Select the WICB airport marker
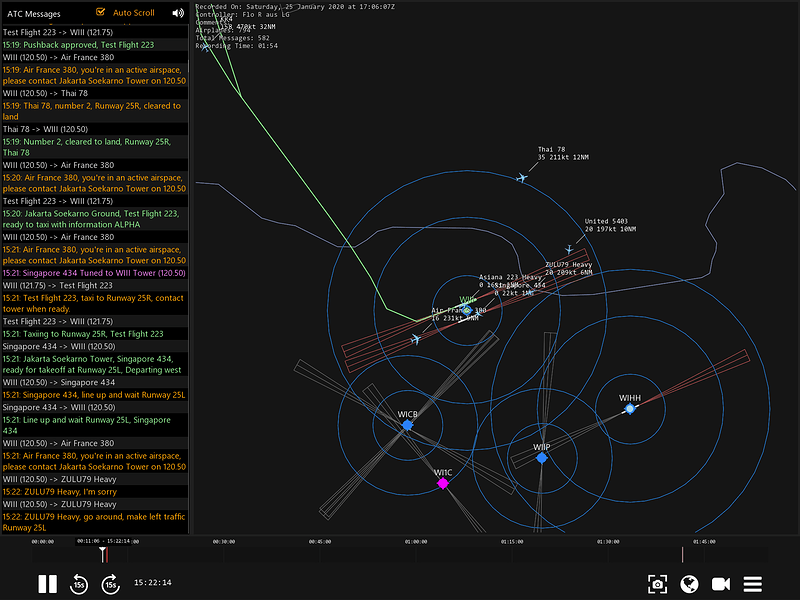Screen dimensions: 800x600 (407, 424)
